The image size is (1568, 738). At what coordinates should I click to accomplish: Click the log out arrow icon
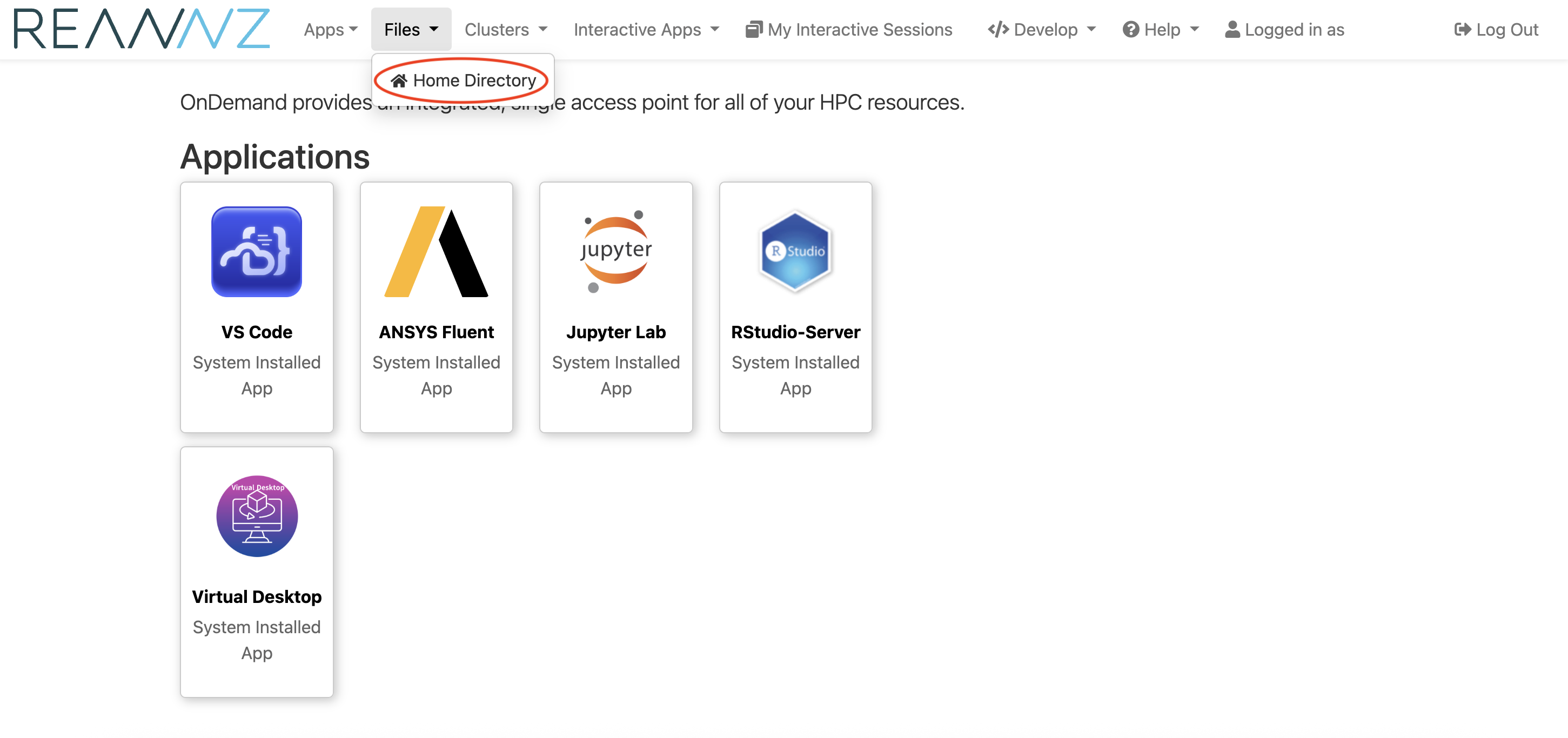click(x=1462, y=29)
